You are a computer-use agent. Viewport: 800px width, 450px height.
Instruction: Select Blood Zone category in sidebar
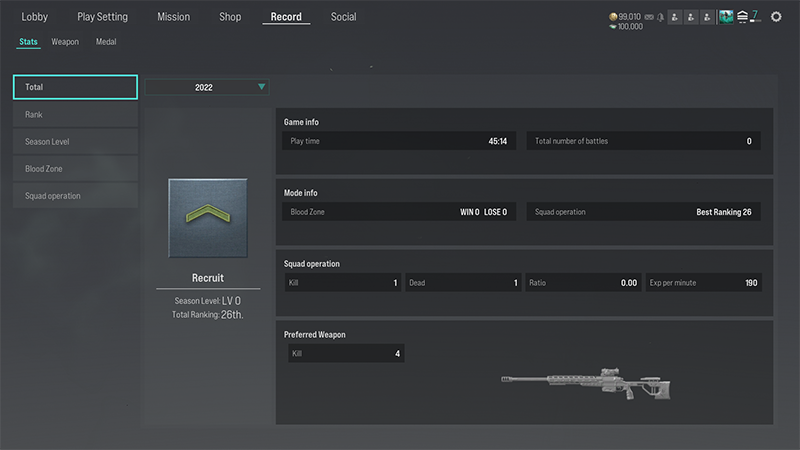pos(75,169)
